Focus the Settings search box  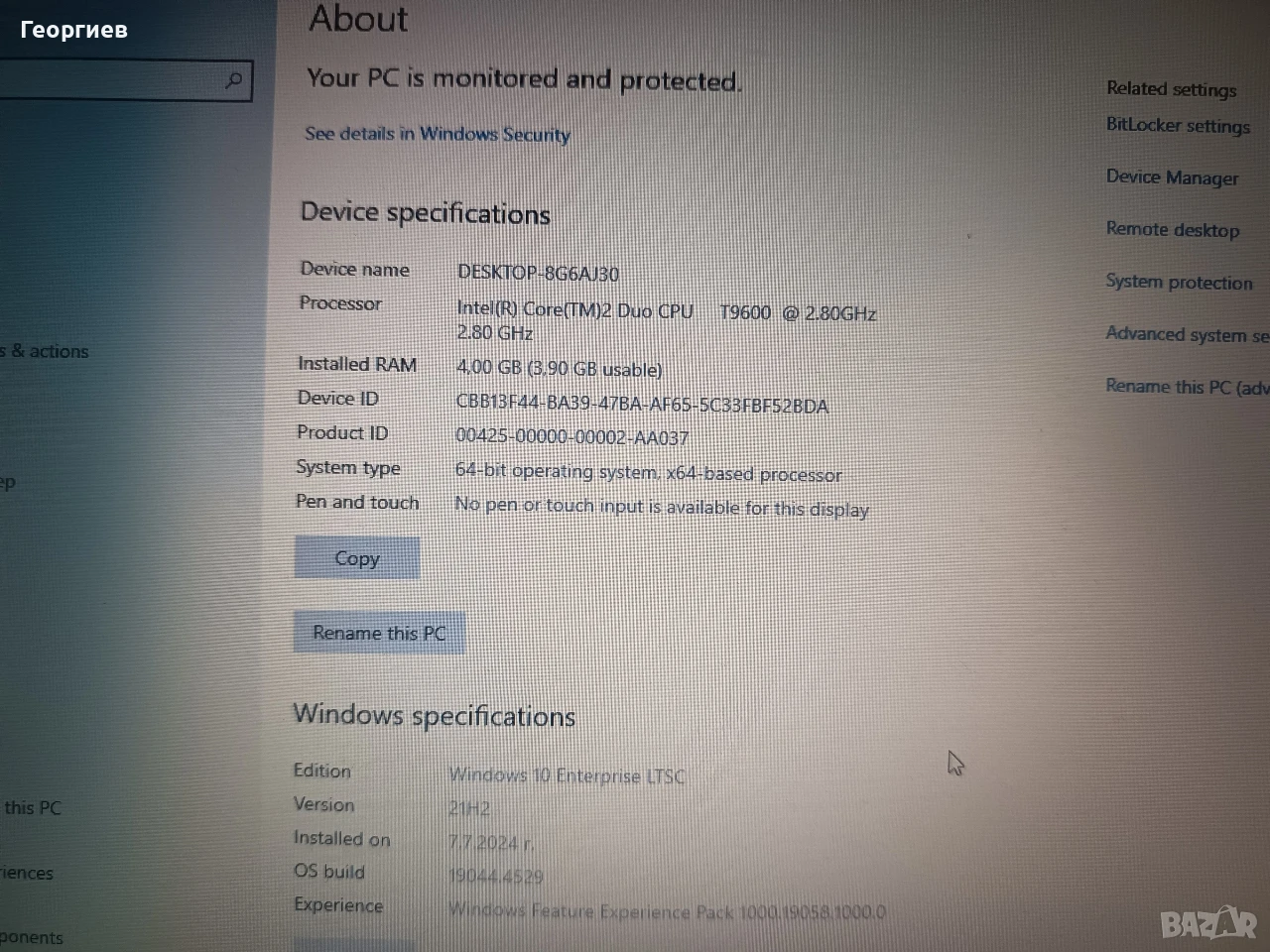126,80
